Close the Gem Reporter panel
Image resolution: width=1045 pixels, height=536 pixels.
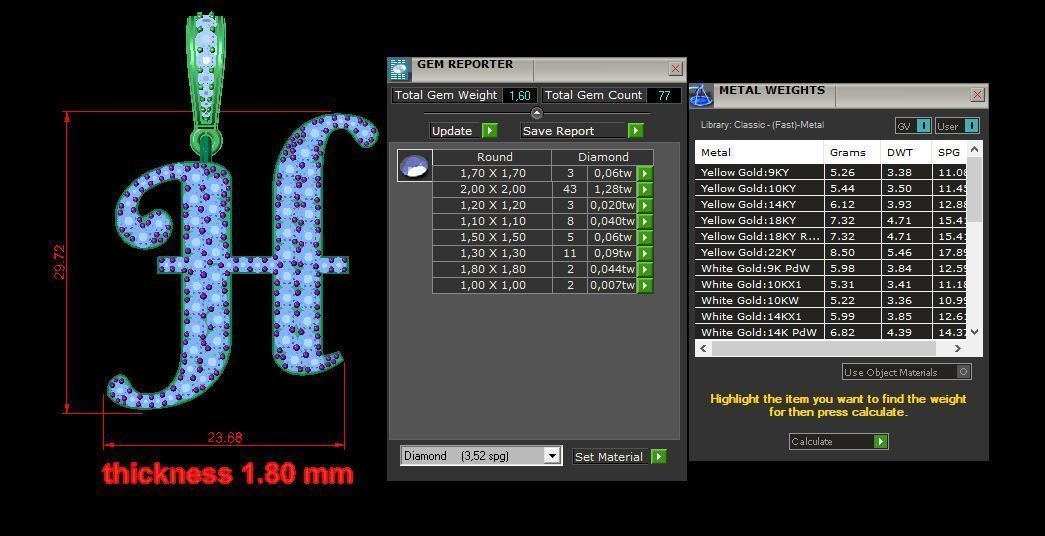675,69
